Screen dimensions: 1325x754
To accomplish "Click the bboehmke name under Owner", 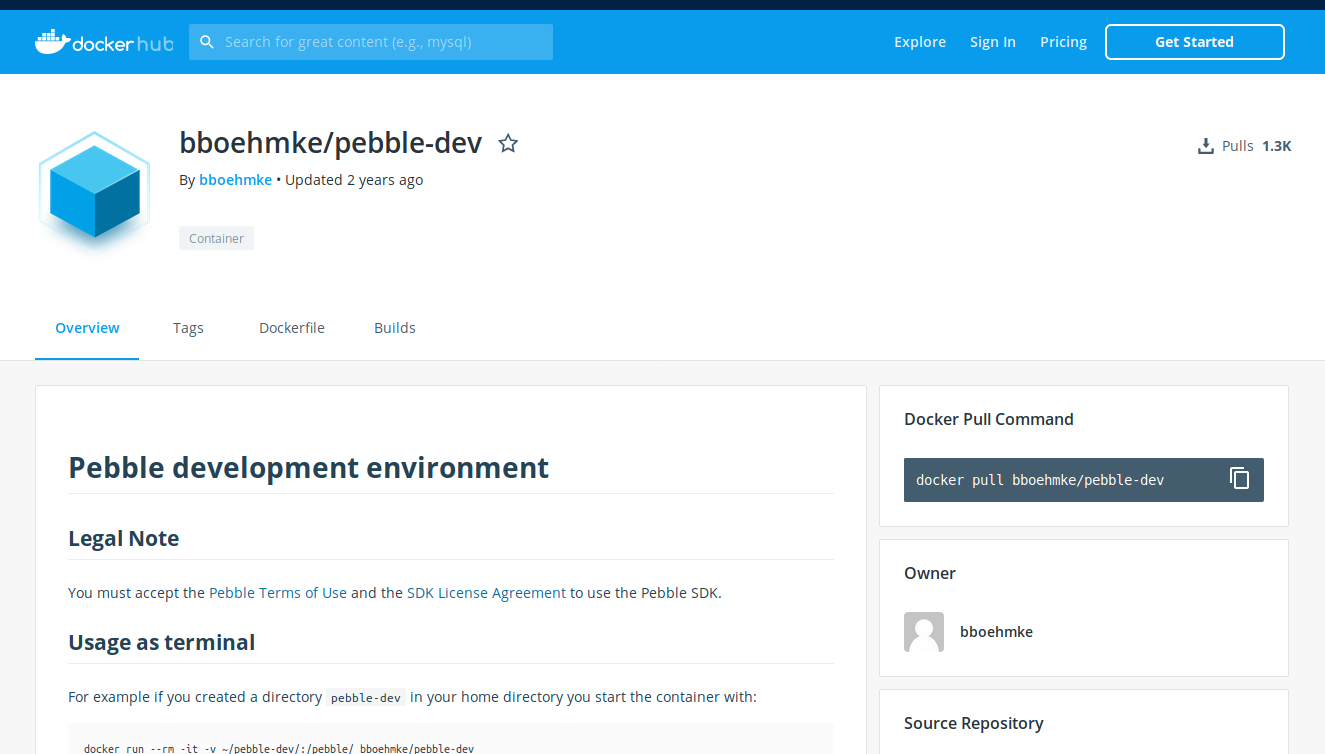I will [996, 632].
